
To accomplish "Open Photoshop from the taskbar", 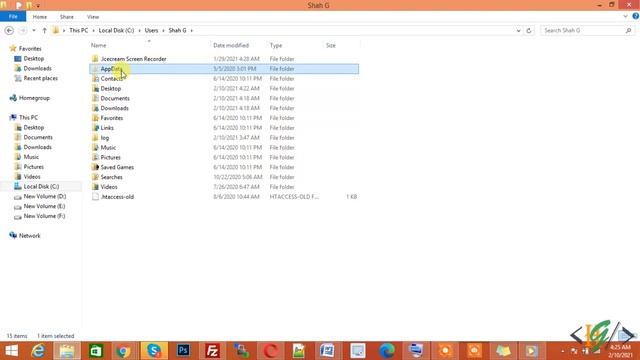I will click(x=183, y=351).
